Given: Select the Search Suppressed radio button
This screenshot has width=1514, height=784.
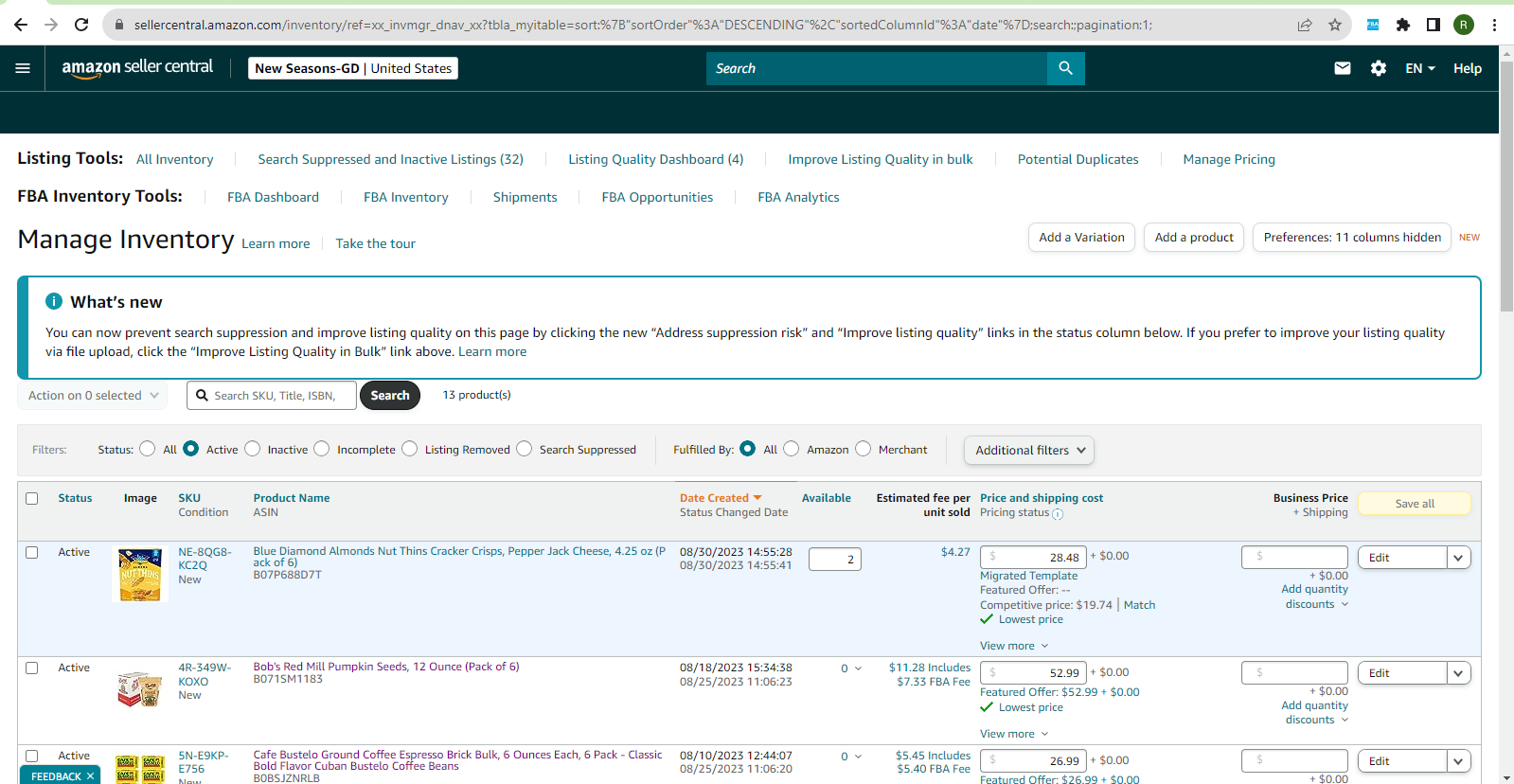Looking at the screenshot, I should [524, 449].
